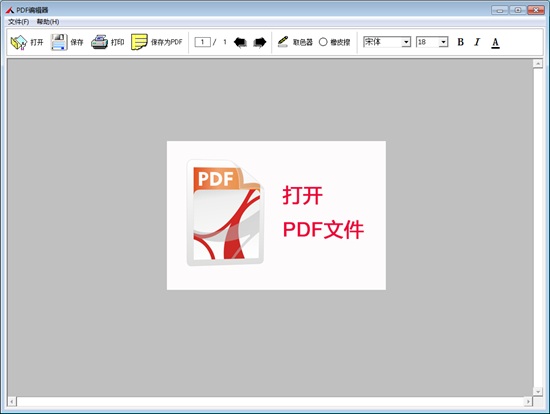
Task: Click the horizontal scrollbar right arrow
Action: pyautogui.click(x=528, y=401)
